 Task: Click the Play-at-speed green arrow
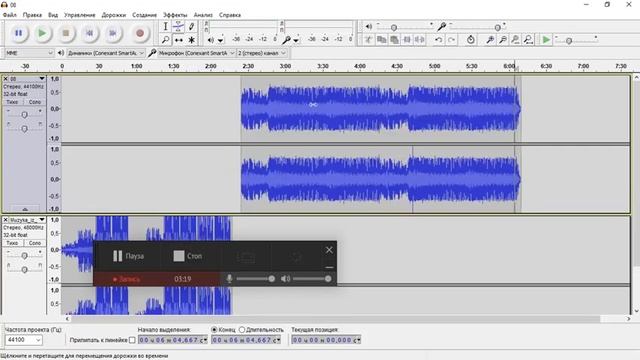tap(546, 40)
